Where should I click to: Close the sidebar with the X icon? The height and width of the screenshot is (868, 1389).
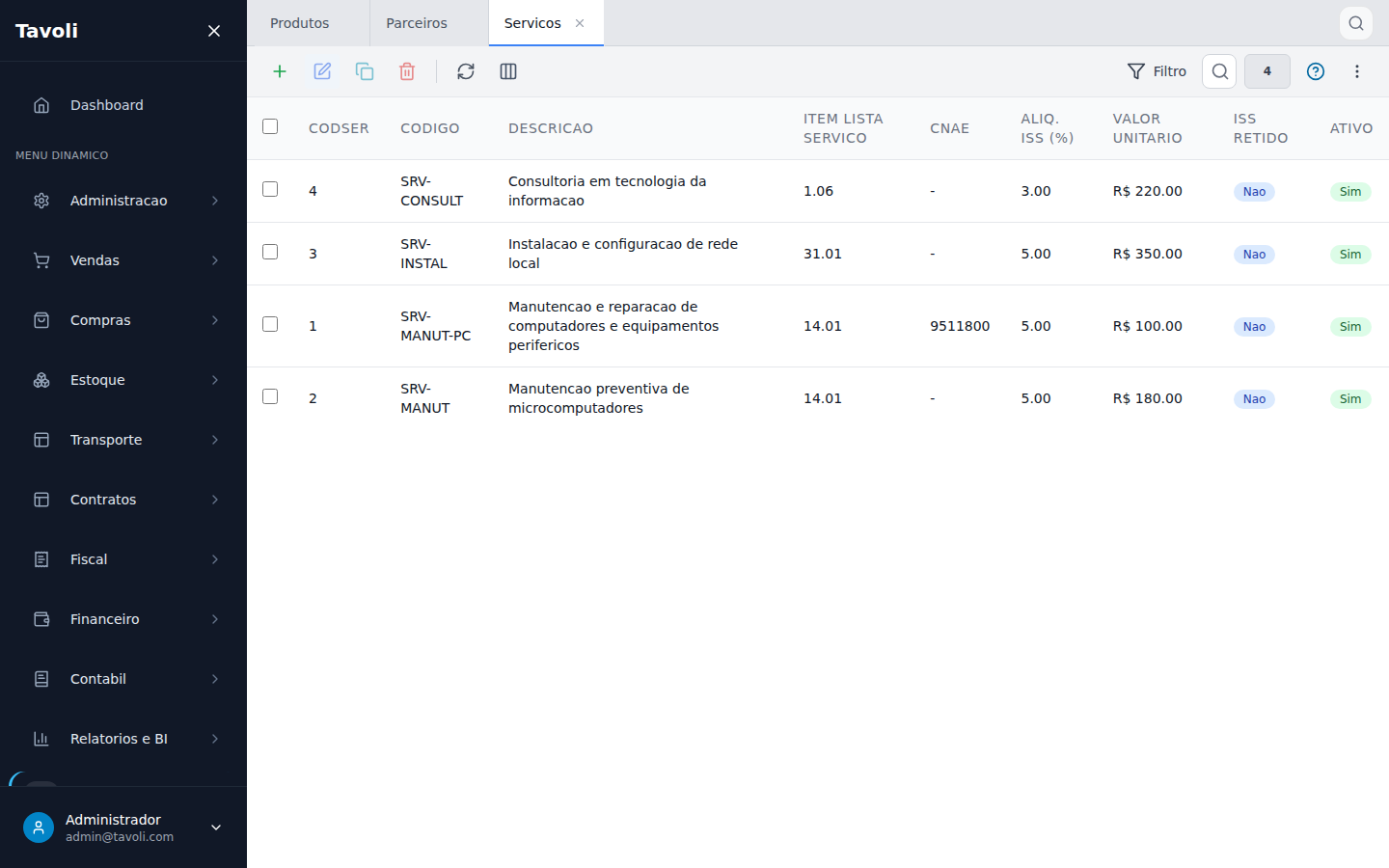214,31
